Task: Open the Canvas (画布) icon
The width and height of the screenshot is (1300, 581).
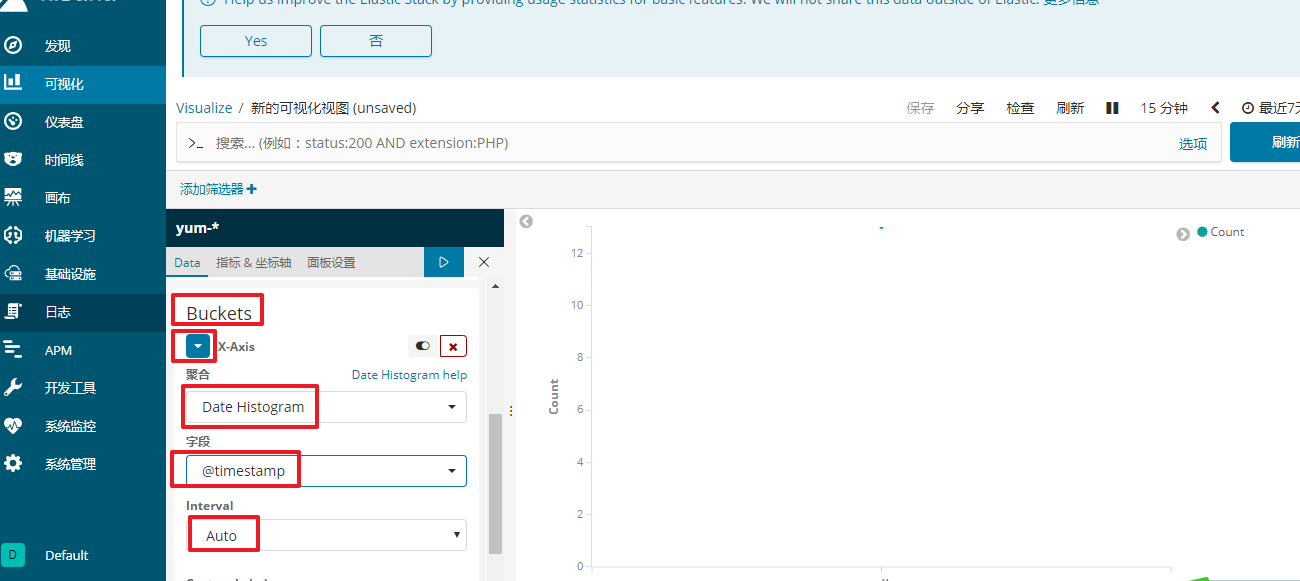Action: (x=13, y=197)
